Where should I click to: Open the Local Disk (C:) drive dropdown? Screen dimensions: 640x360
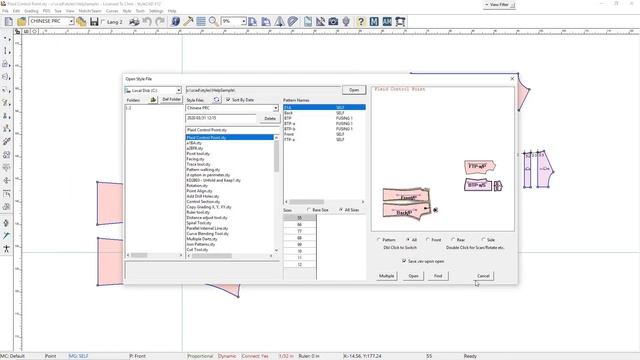[178, 90]
